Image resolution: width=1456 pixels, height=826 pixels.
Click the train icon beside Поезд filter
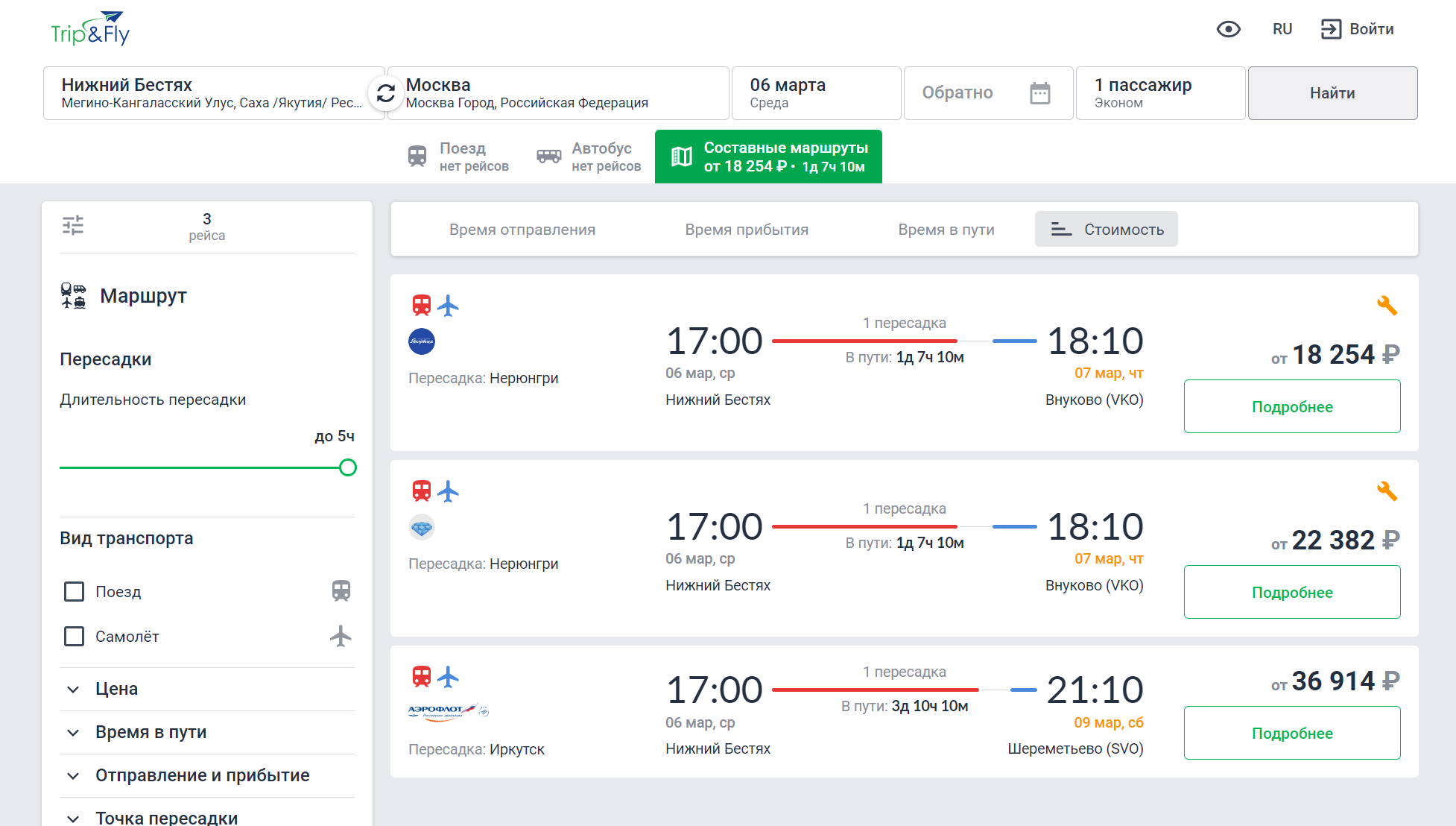coord(341,591)
